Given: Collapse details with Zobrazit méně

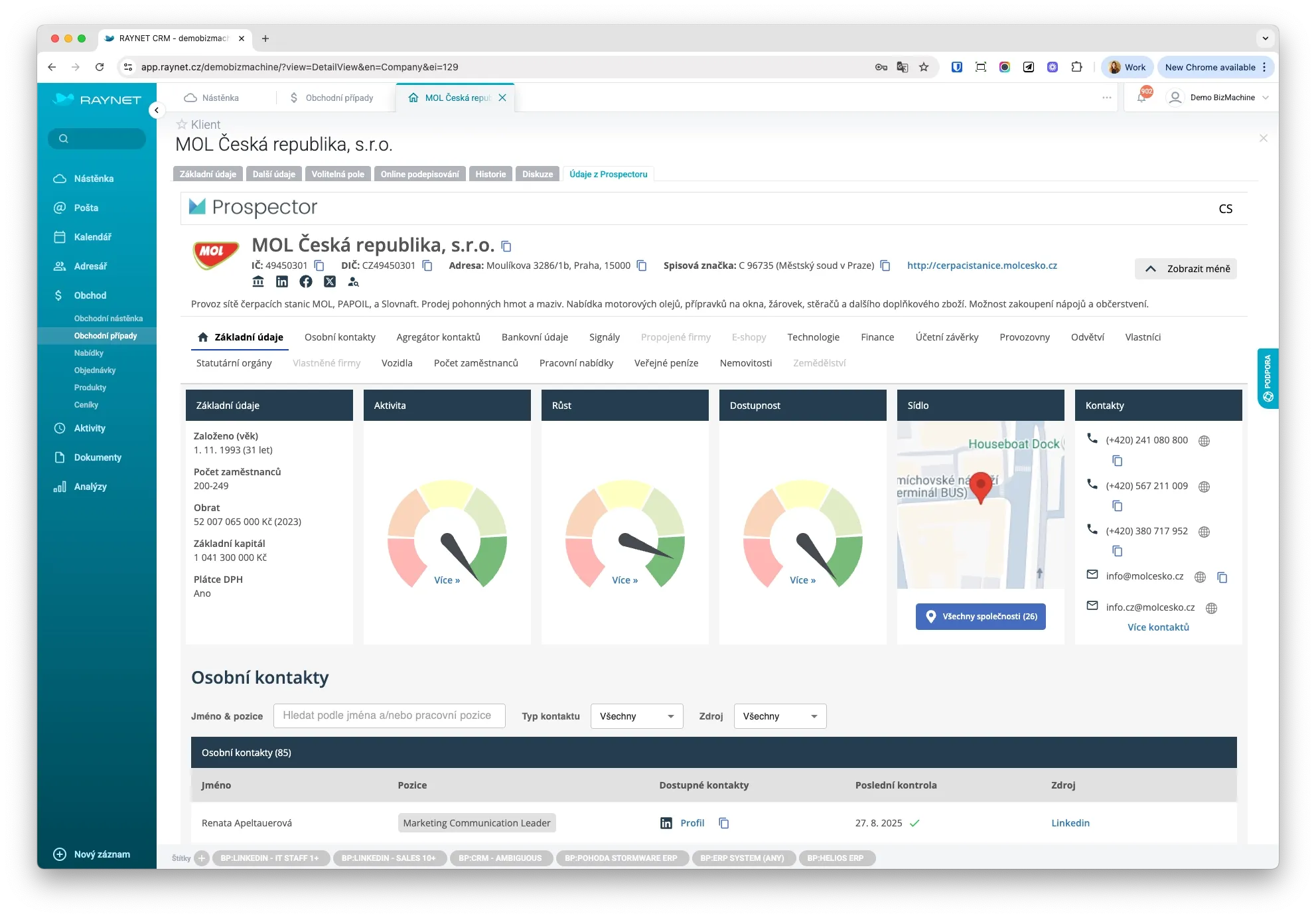Looking at the screenshot, I should point(1185,269).
